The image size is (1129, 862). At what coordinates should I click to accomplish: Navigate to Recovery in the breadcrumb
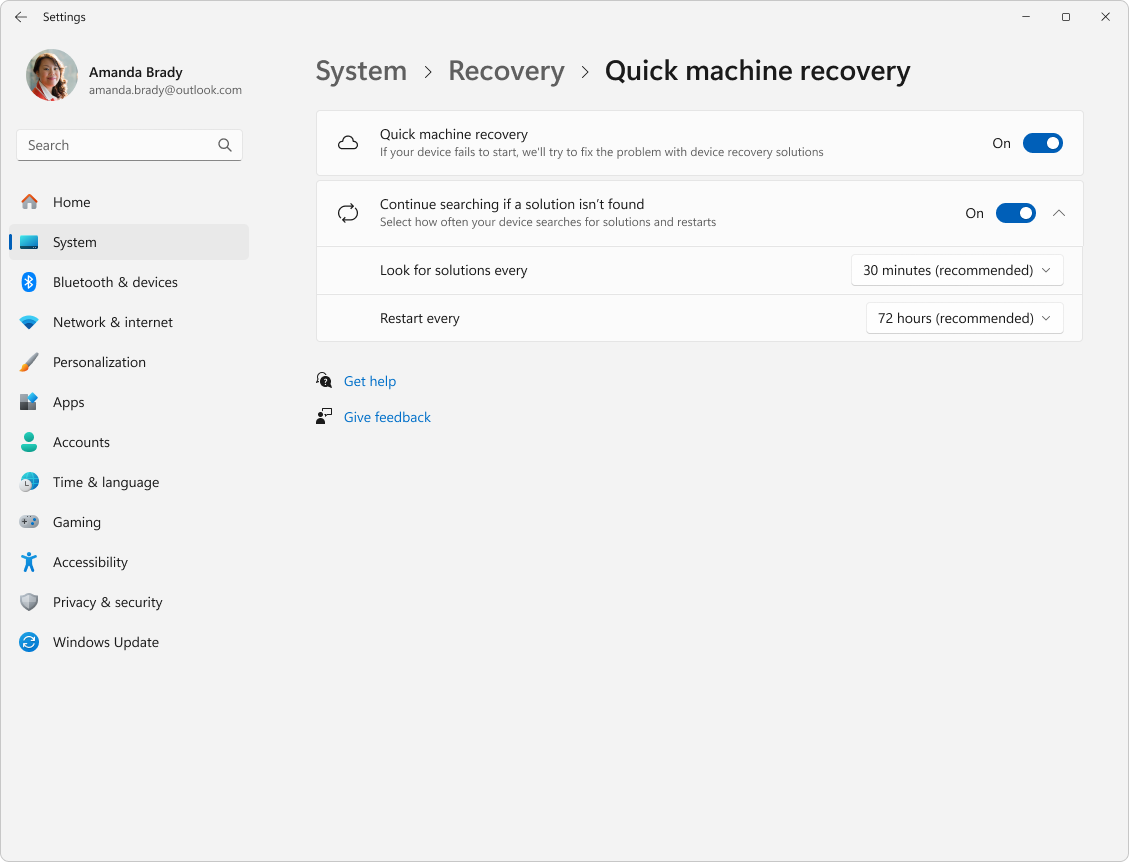click(x=506, y=71)
